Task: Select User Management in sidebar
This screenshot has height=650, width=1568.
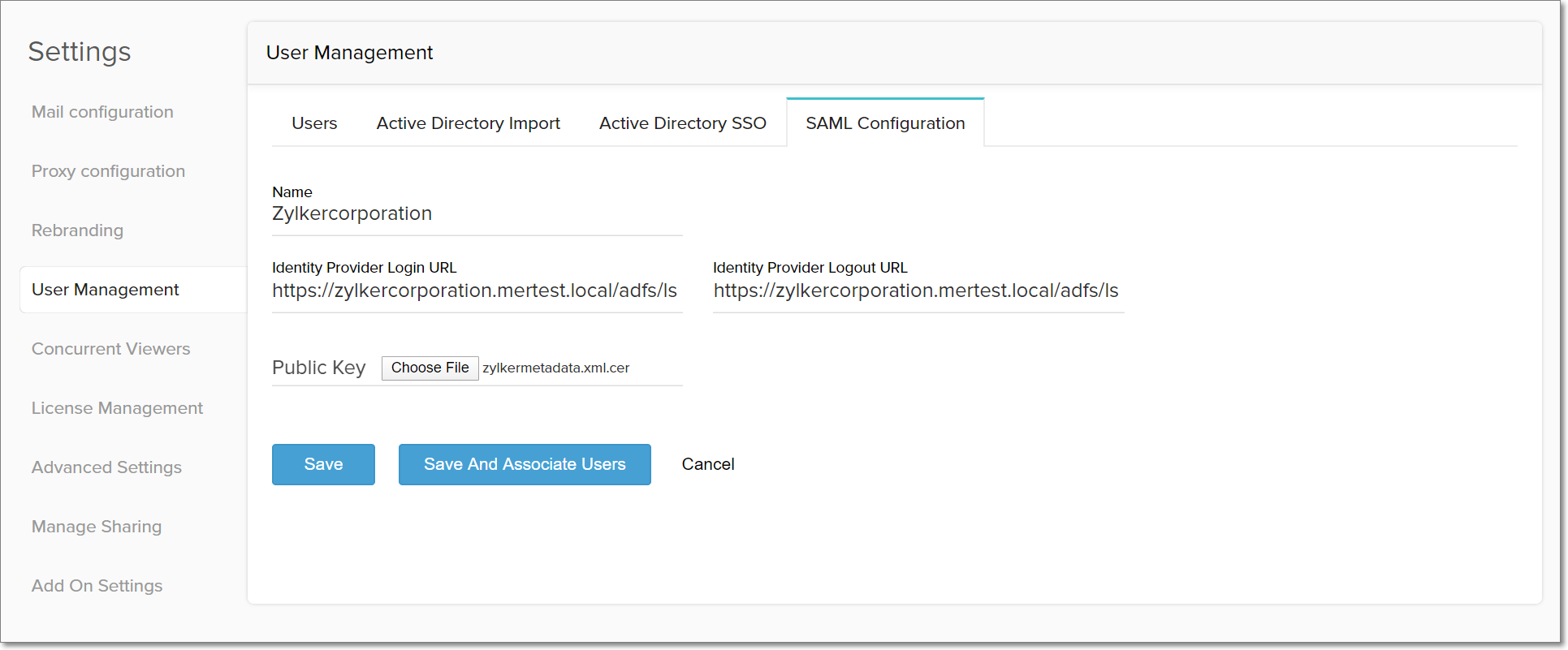Action: tap(106, 290)
